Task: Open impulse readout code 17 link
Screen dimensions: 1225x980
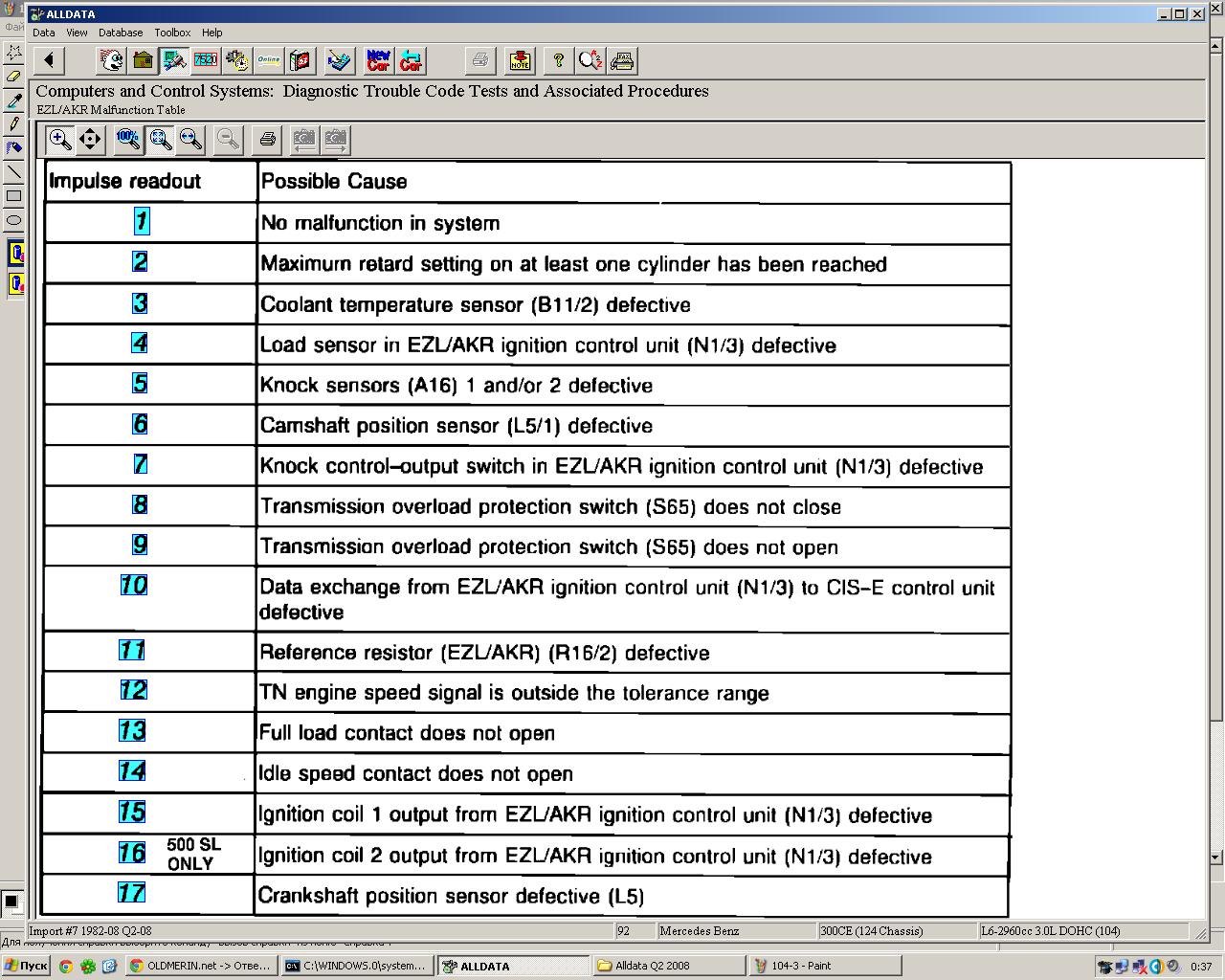Action: [131, 893]
